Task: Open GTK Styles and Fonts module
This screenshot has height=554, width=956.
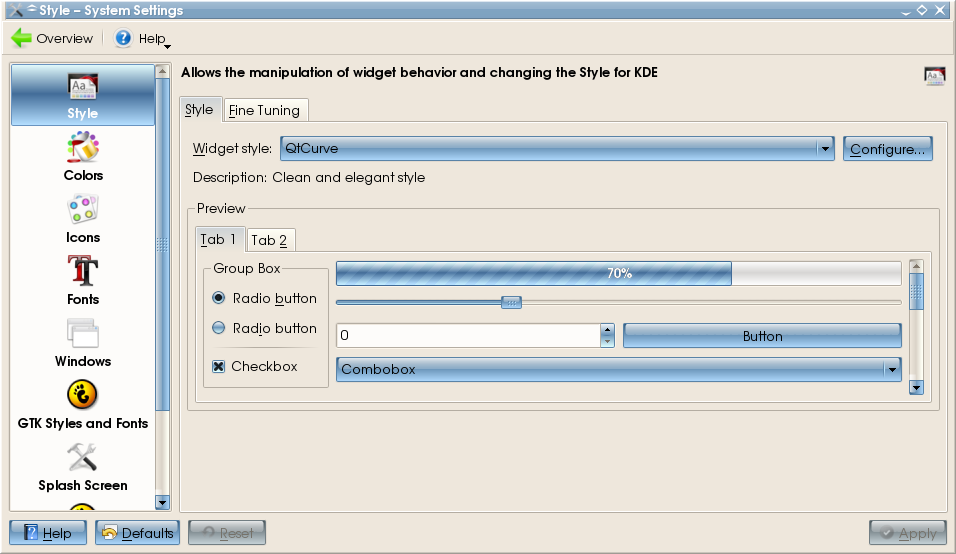Action: click(83, 394)
